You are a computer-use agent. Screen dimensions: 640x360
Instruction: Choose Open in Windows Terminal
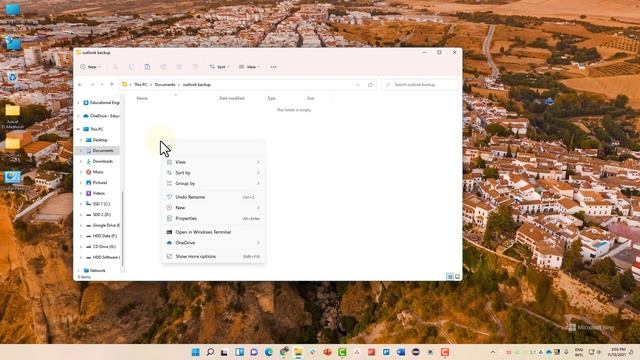pyautogui.click(x=213, y=232)
